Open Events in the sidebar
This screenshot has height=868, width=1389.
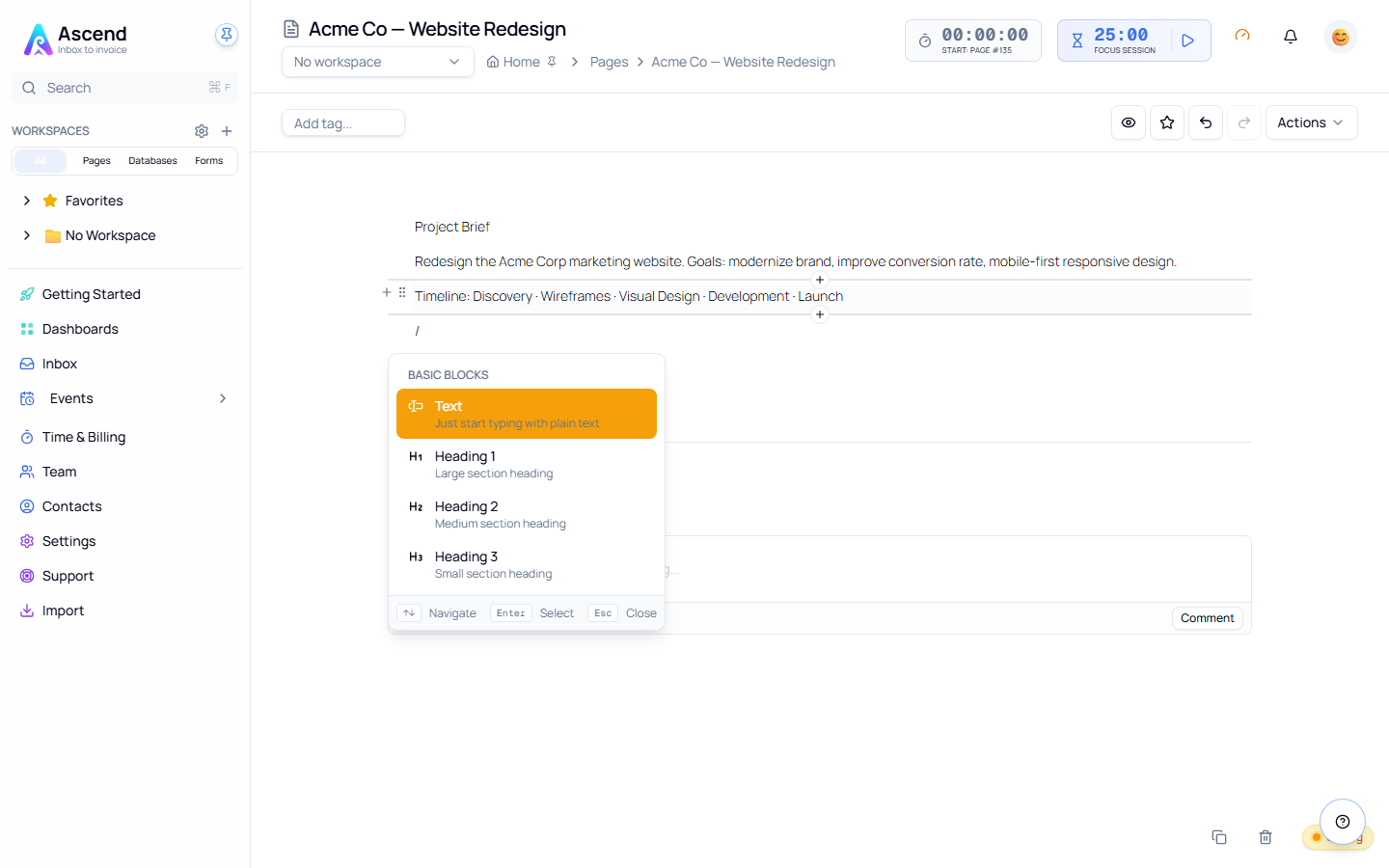(x=71, y=398)
